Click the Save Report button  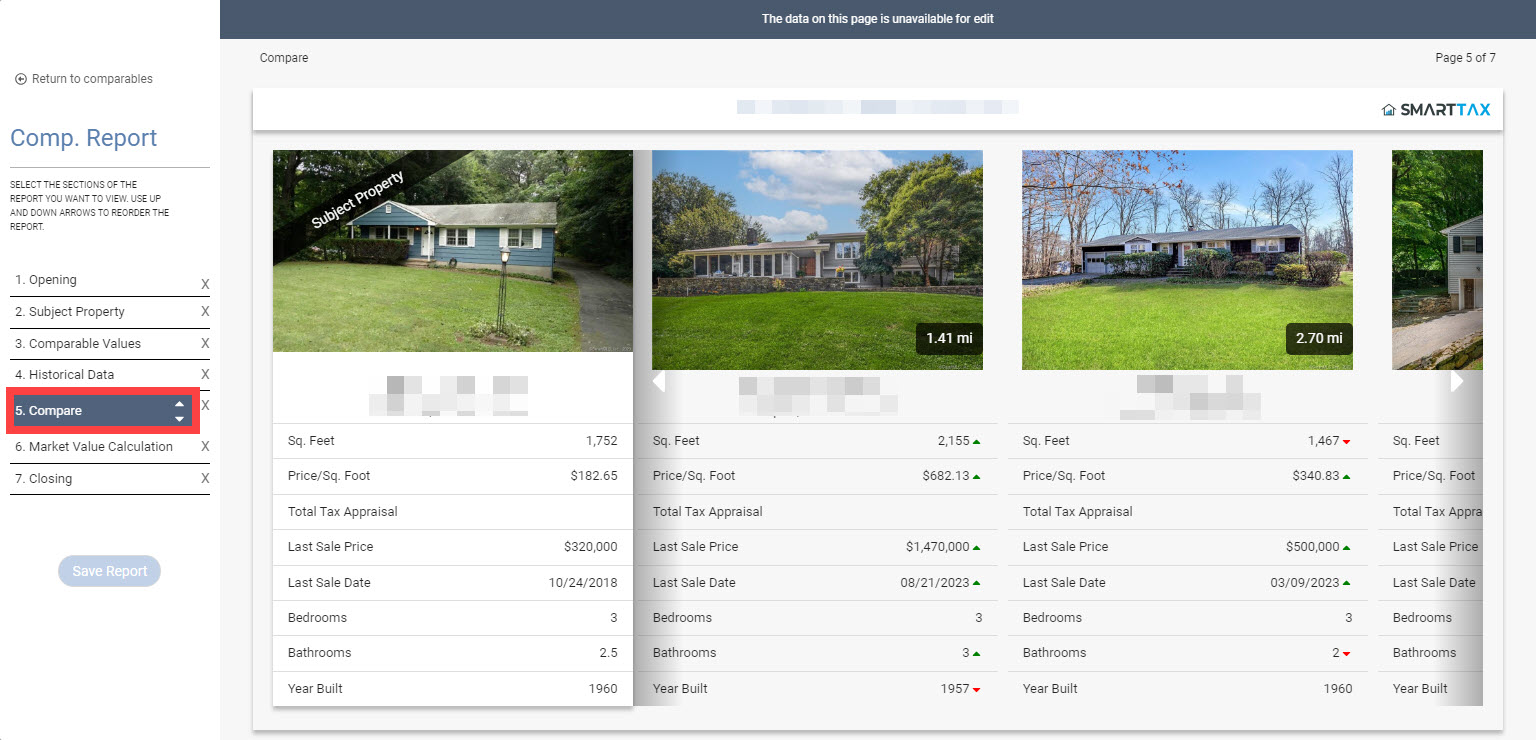pos(109,571)
